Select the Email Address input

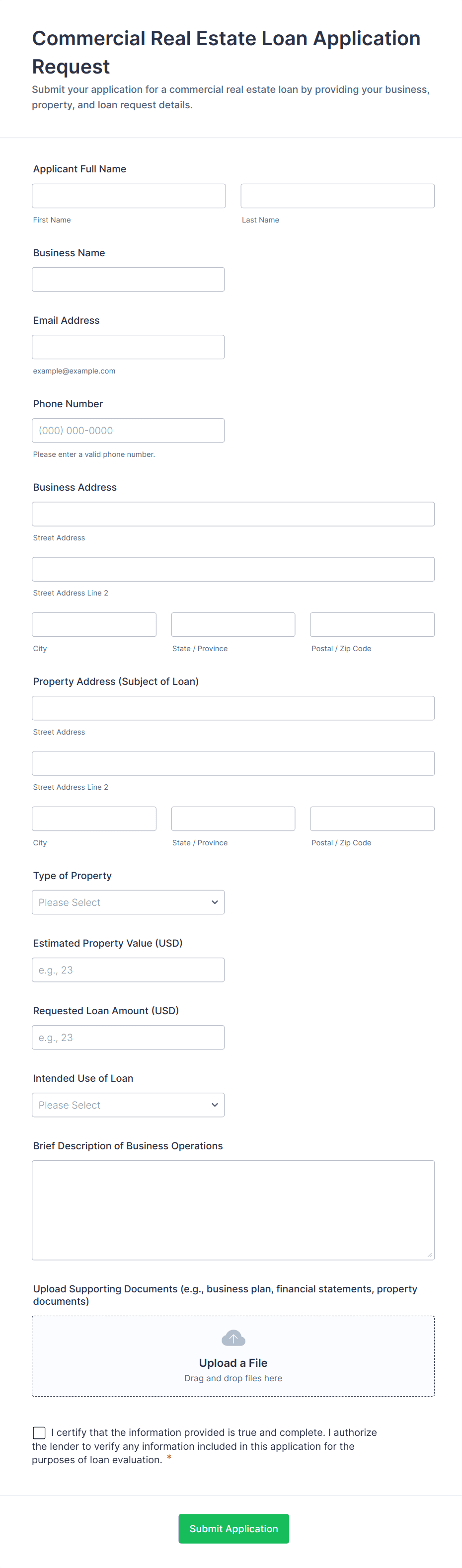click(128, 347)
